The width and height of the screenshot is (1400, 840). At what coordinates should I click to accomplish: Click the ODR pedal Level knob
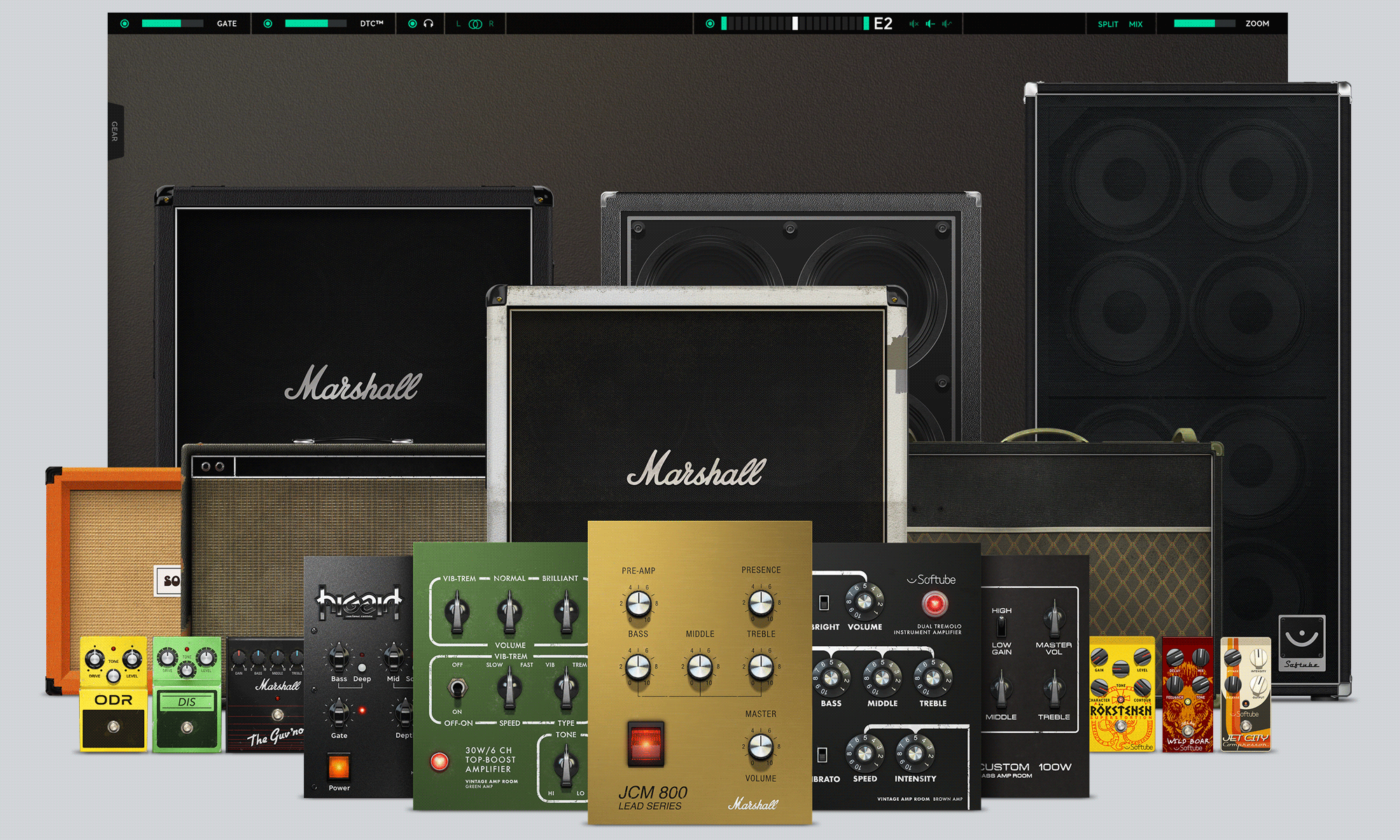pos(132,659)
